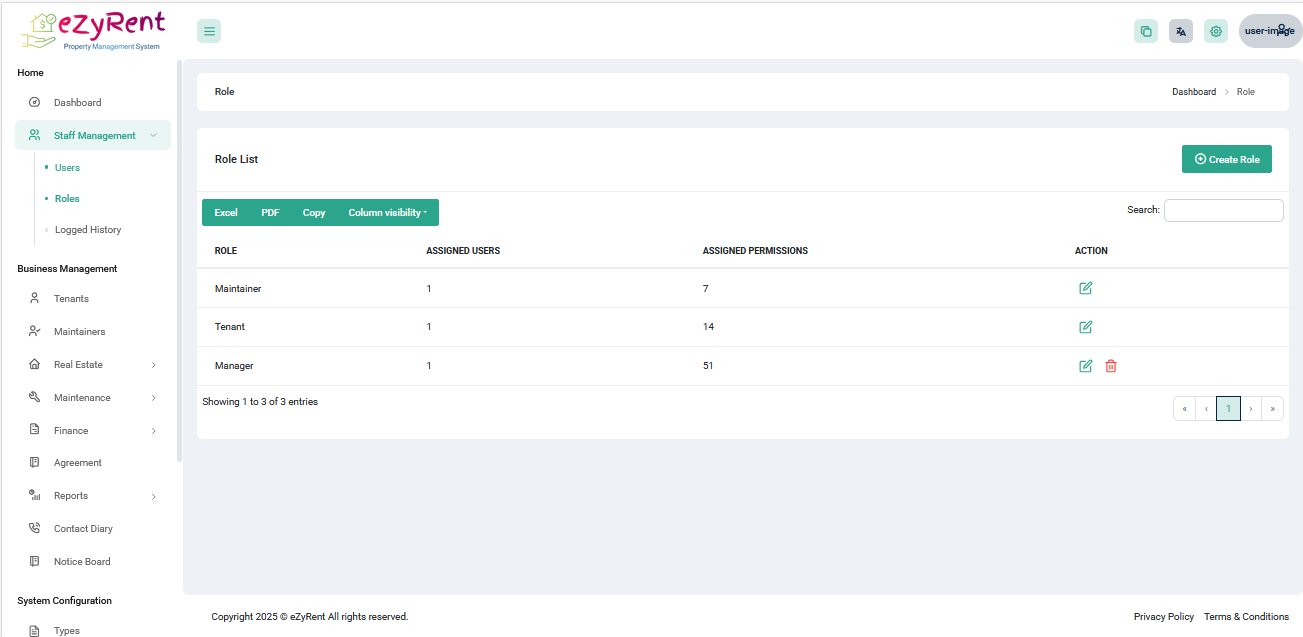Open the Column visibility dropdown
The width and height of the screenshot is (1303, 637).
[x=387, y=213]
